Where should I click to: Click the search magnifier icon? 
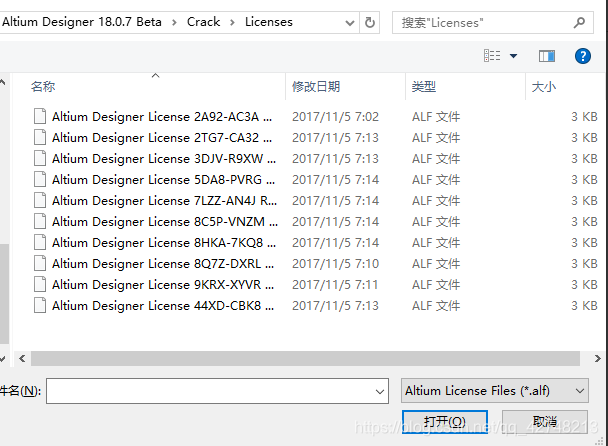click(x=579, y=22)
